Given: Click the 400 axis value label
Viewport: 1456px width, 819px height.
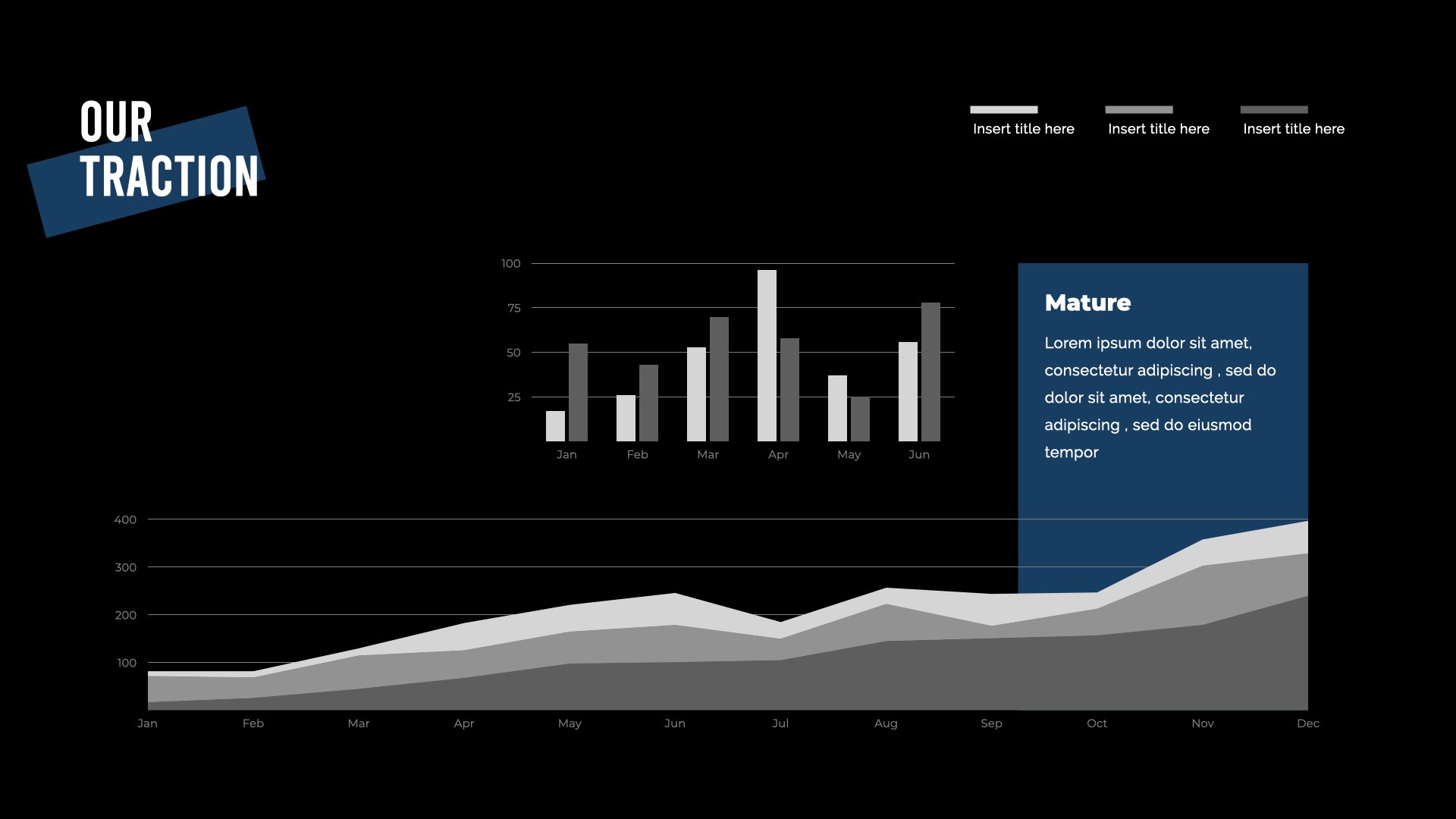Looking at the screenshot, I should coord(125,520).
